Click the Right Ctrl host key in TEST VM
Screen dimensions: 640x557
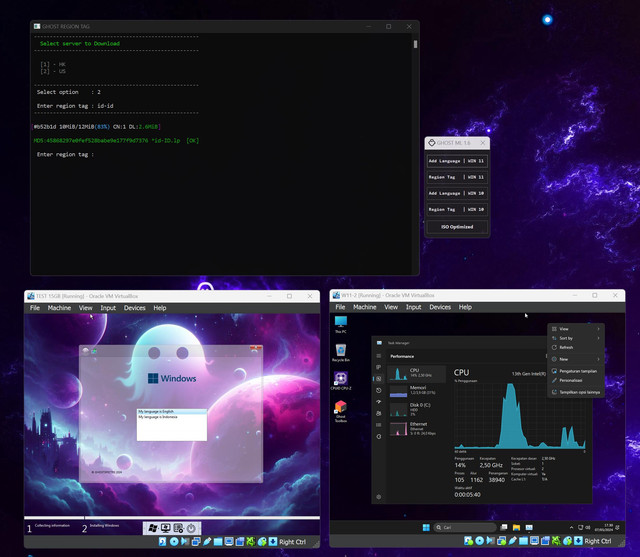(292, 542)
